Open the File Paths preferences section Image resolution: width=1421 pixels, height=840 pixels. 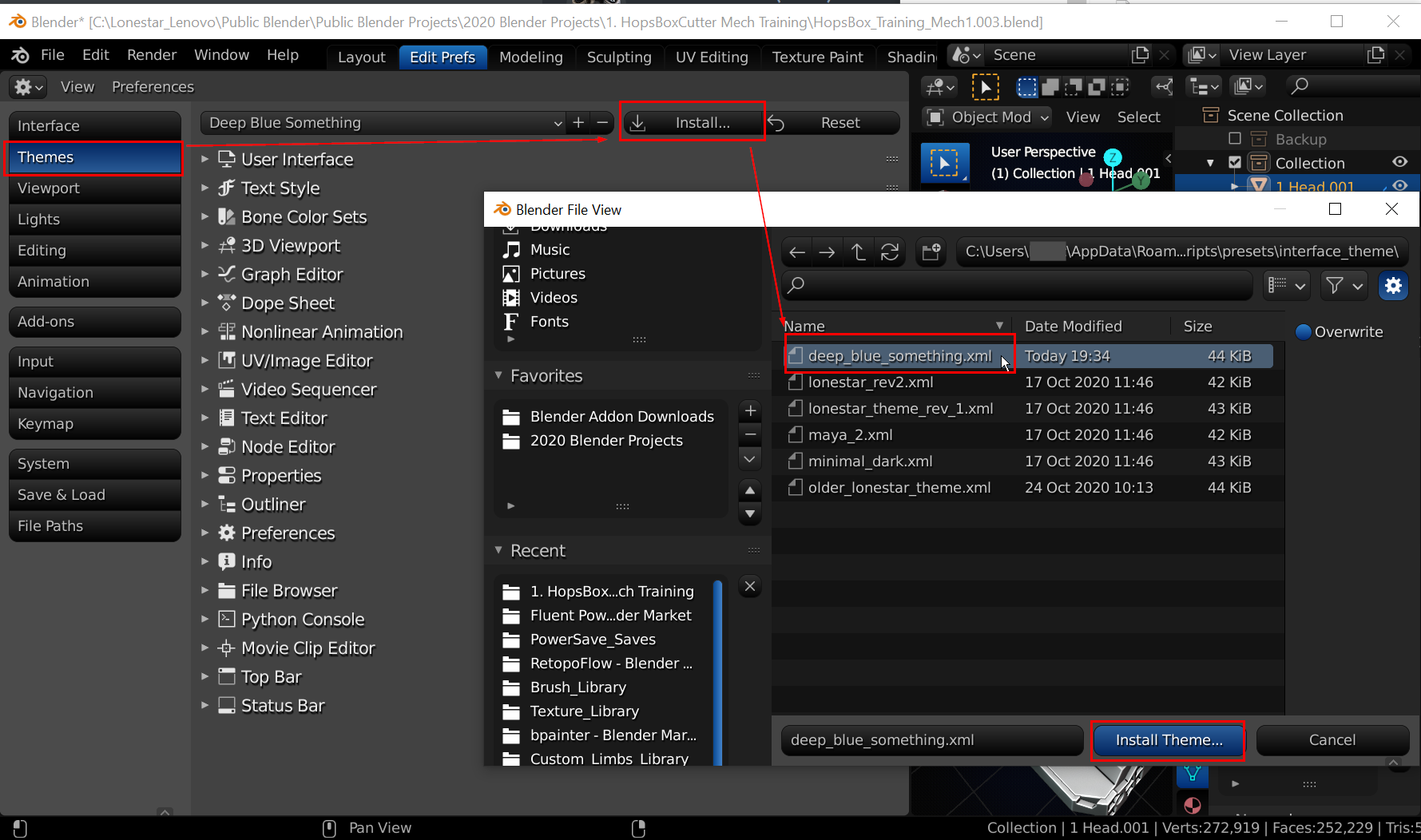point(95,526)
